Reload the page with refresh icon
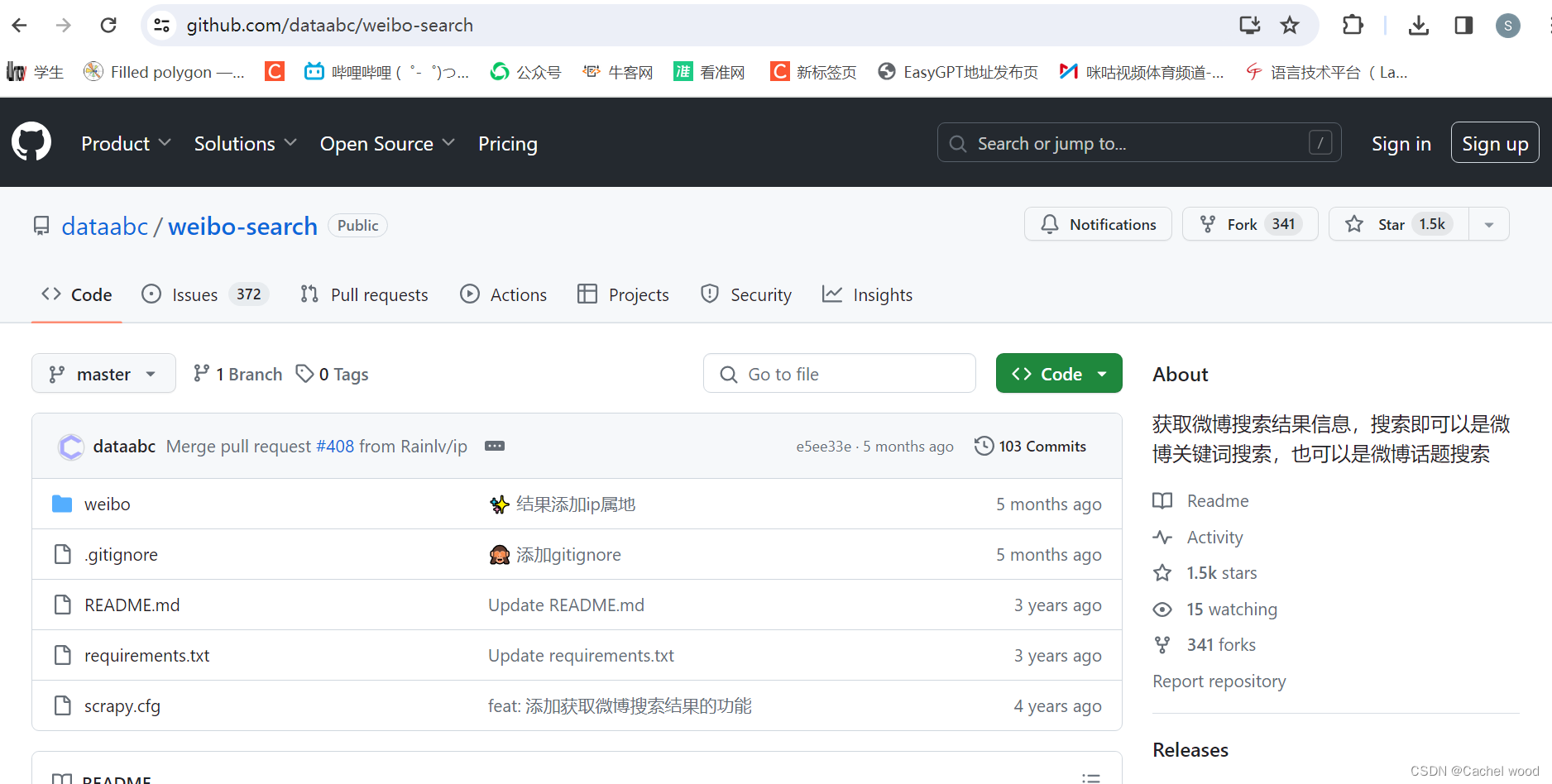This screenshot has height=784, width=1552. pos(108,26)
